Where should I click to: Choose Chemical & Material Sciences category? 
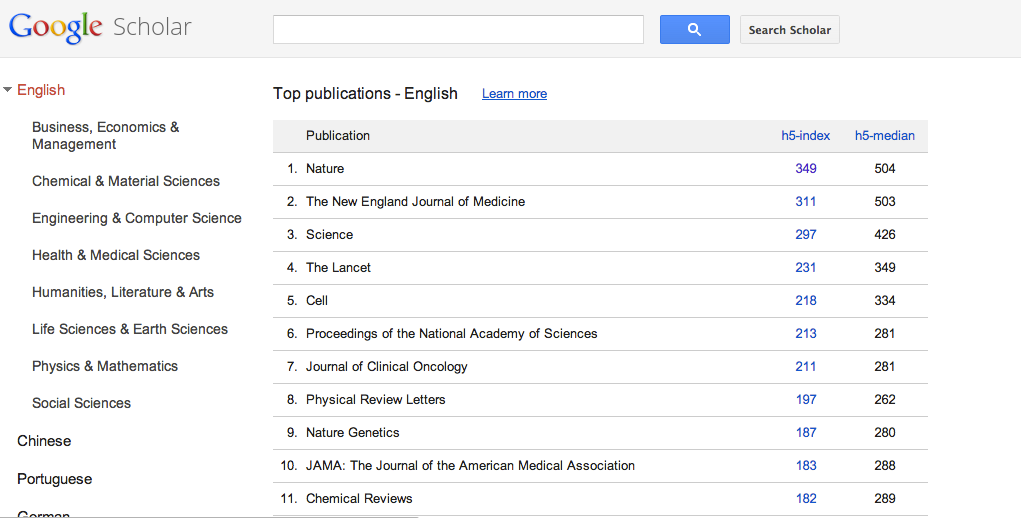(126, 181)
